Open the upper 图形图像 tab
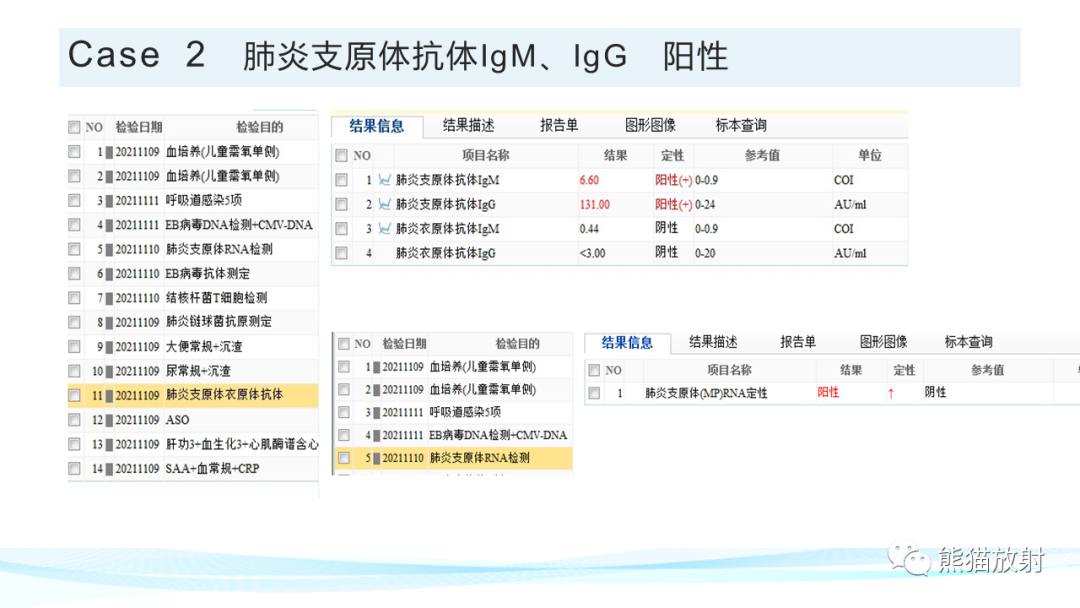The height and width of the screenshot is (608, 1080). pyautogui.click(x=650, y=125)
